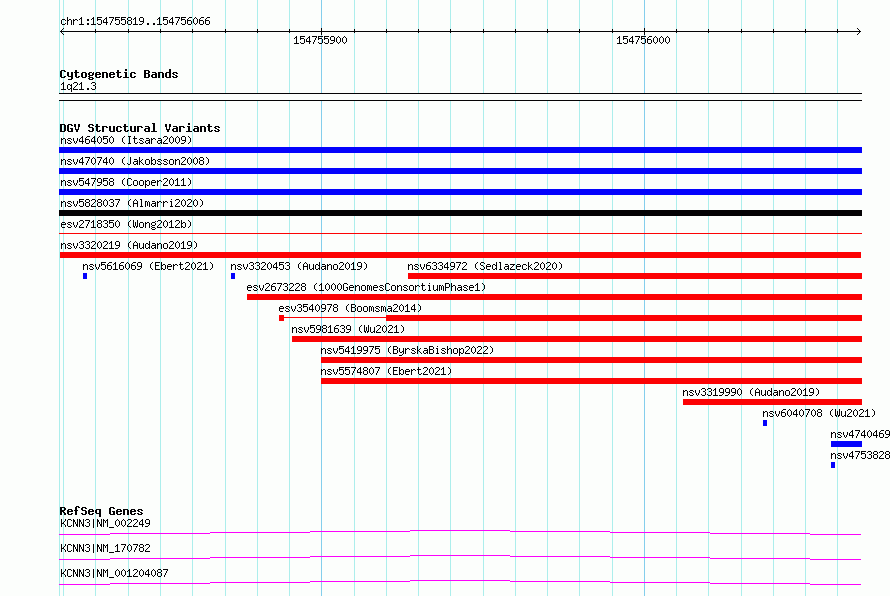Open esv2718350 (Wong2012b) variant label
This screenshot has width=890, height=596.
(126, 224)
